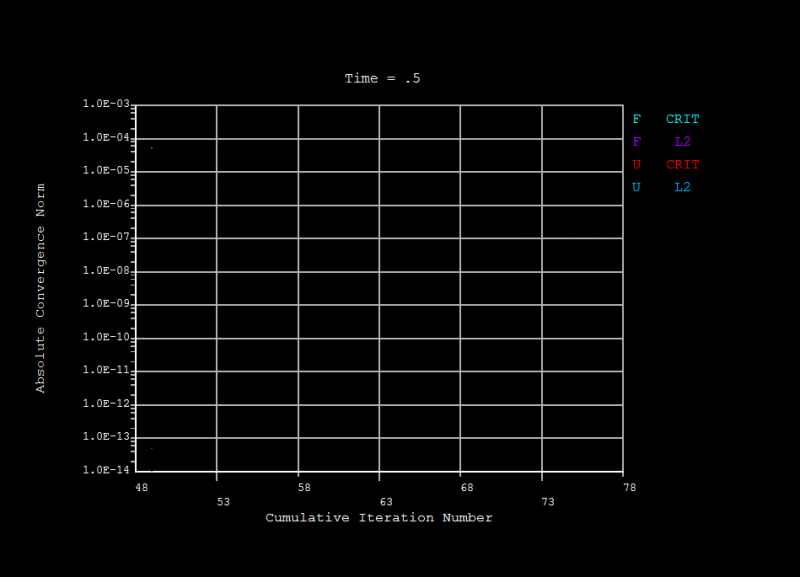Click the blue "U" legend letter
Image resolution: width=800 pixels, height=577 pixels.
coord(636,187)
